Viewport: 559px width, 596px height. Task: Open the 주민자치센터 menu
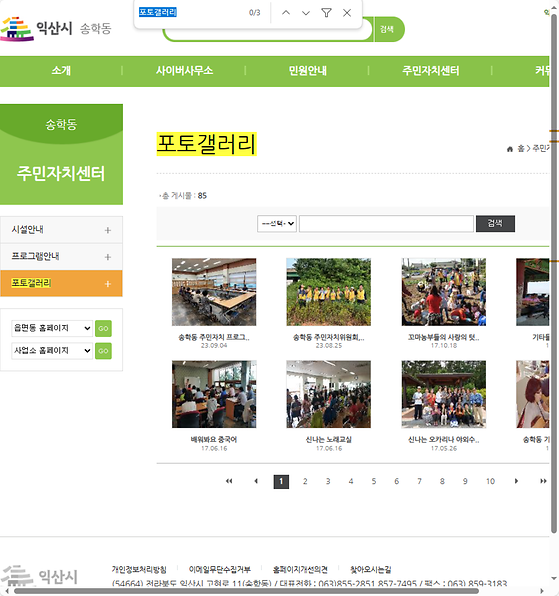pos(431,71)
